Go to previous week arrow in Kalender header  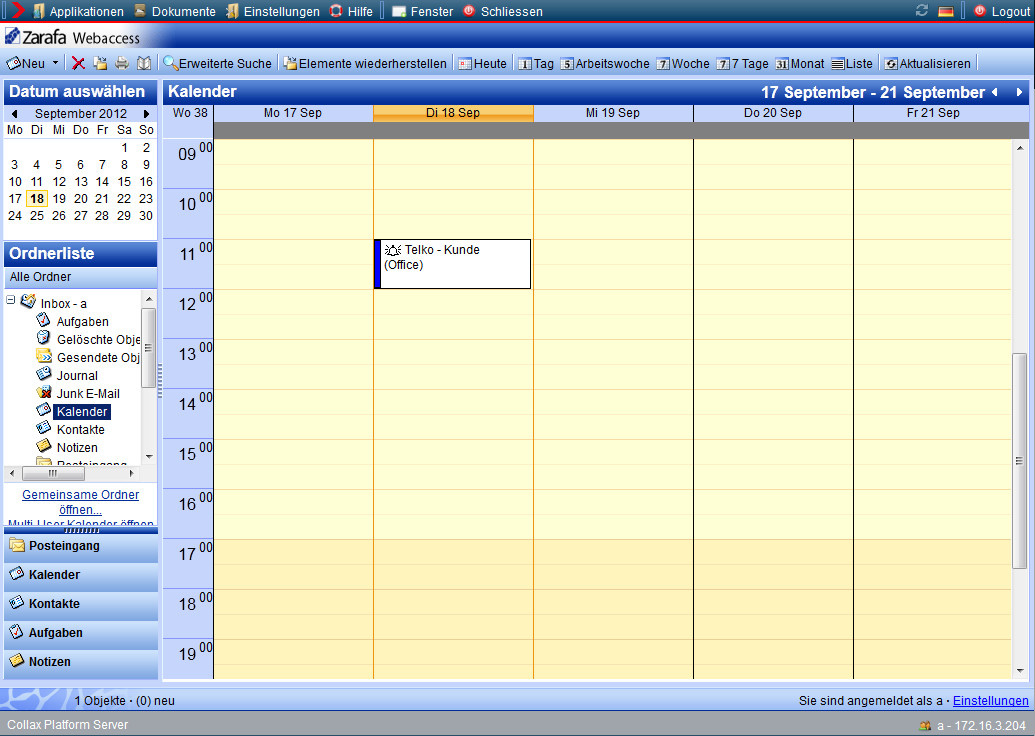tap(995, 92)
